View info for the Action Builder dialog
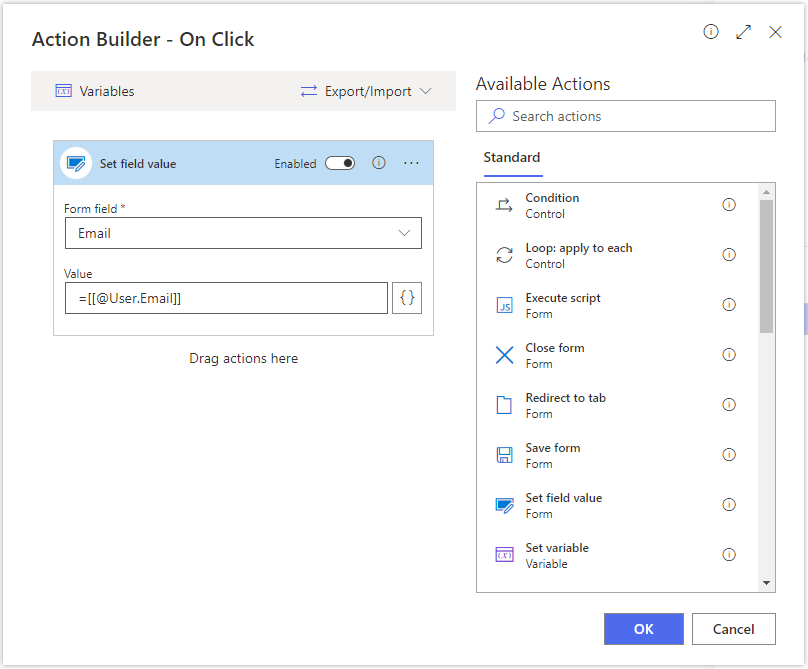The width and height of the screenshot is (808, 669). click(710, 32)
